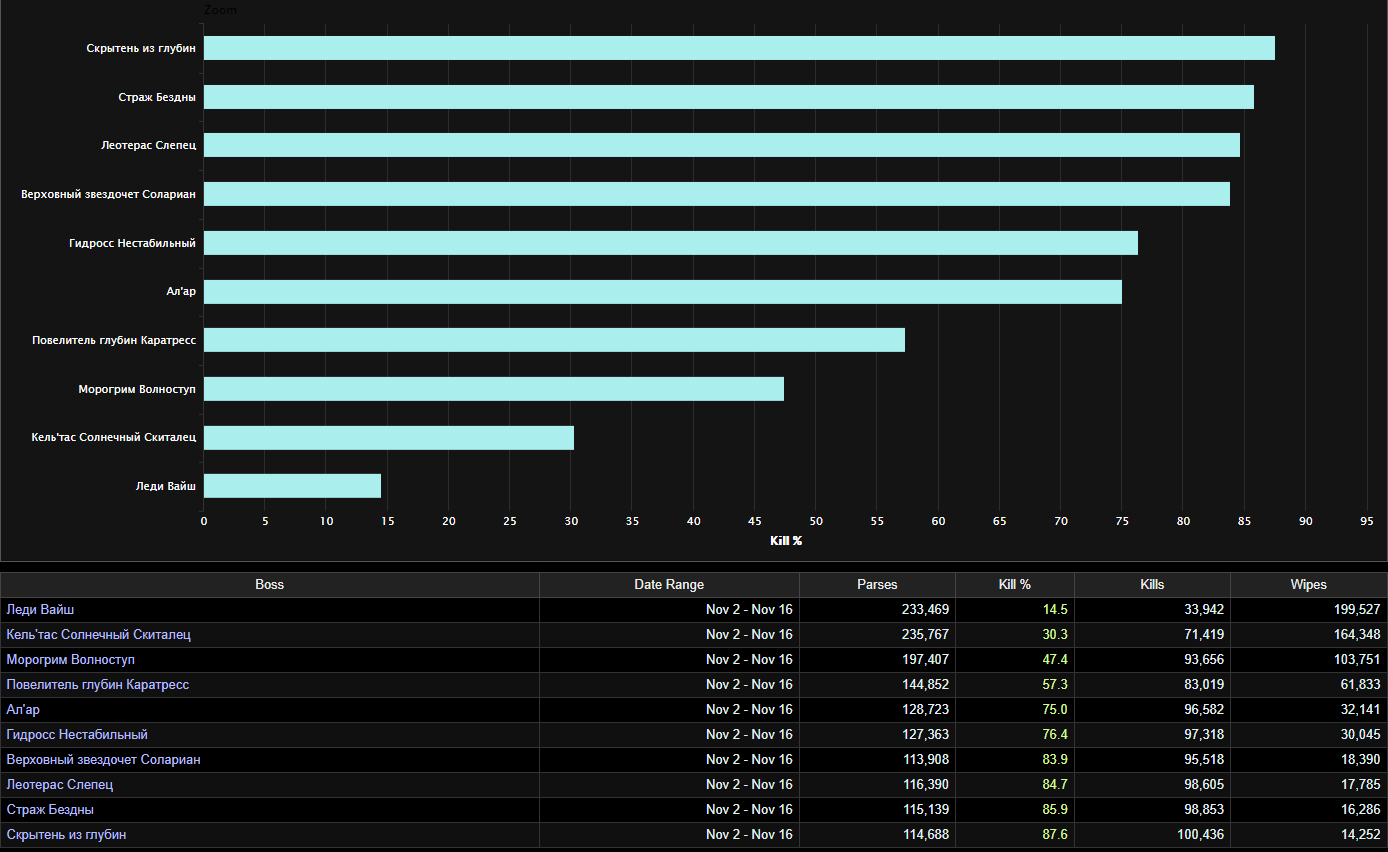Click the 47.4 kill percent cell
This screenshot has height=852, width=1388.
pyautogui.click(x=1015, y=659)
